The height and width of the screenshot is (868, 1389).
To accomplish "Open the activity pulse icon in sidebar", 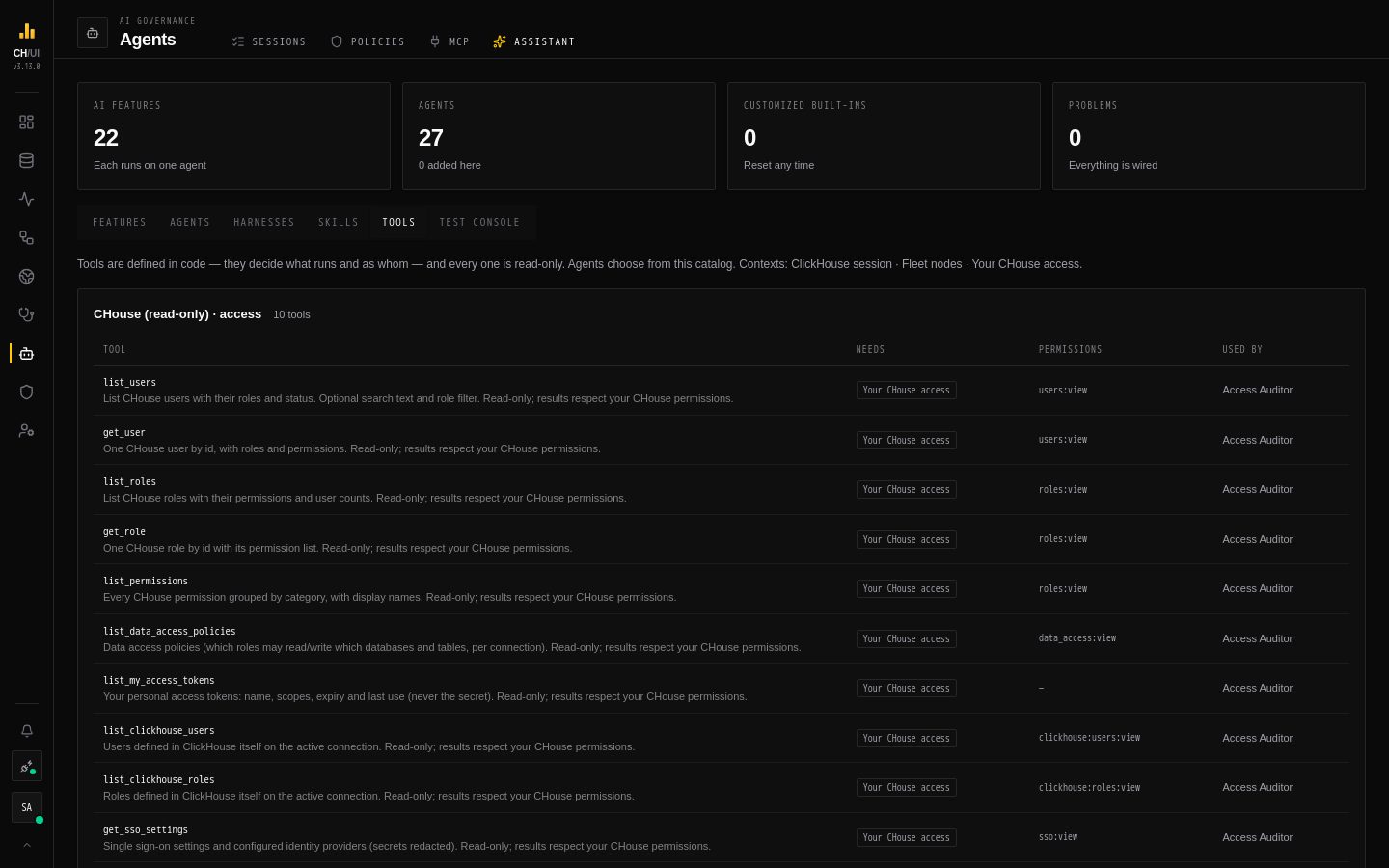I will [27, 200].
